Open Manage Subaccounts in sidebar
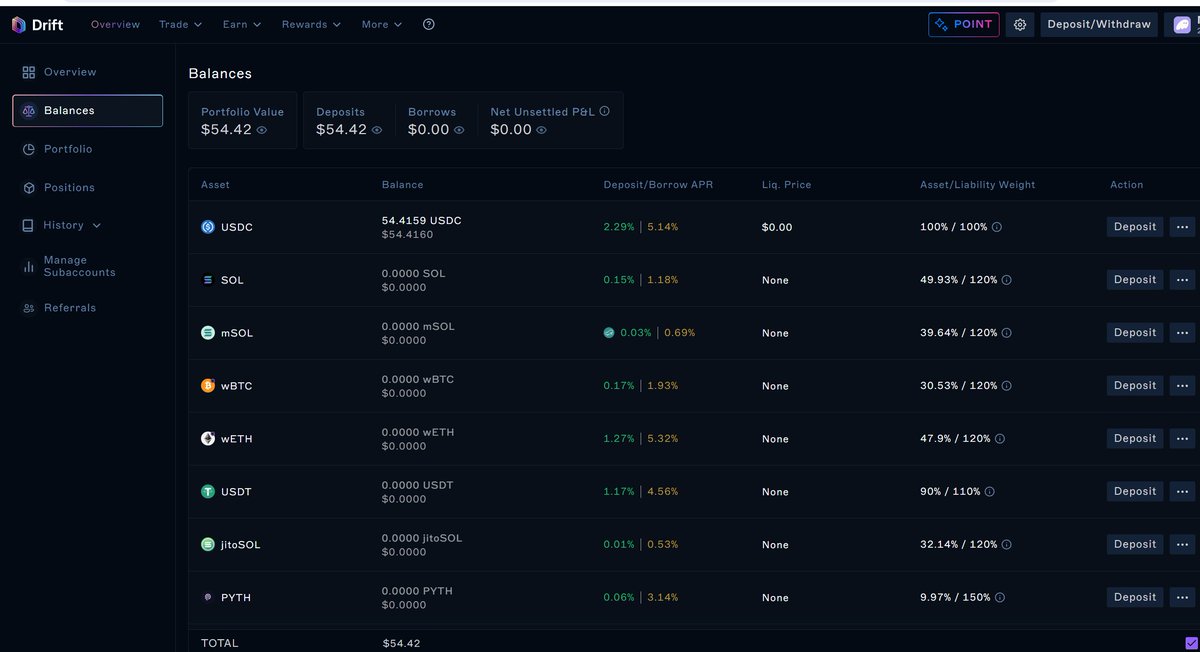The image size is (1200, 652). pyautogui.click(x=79, y=266)
